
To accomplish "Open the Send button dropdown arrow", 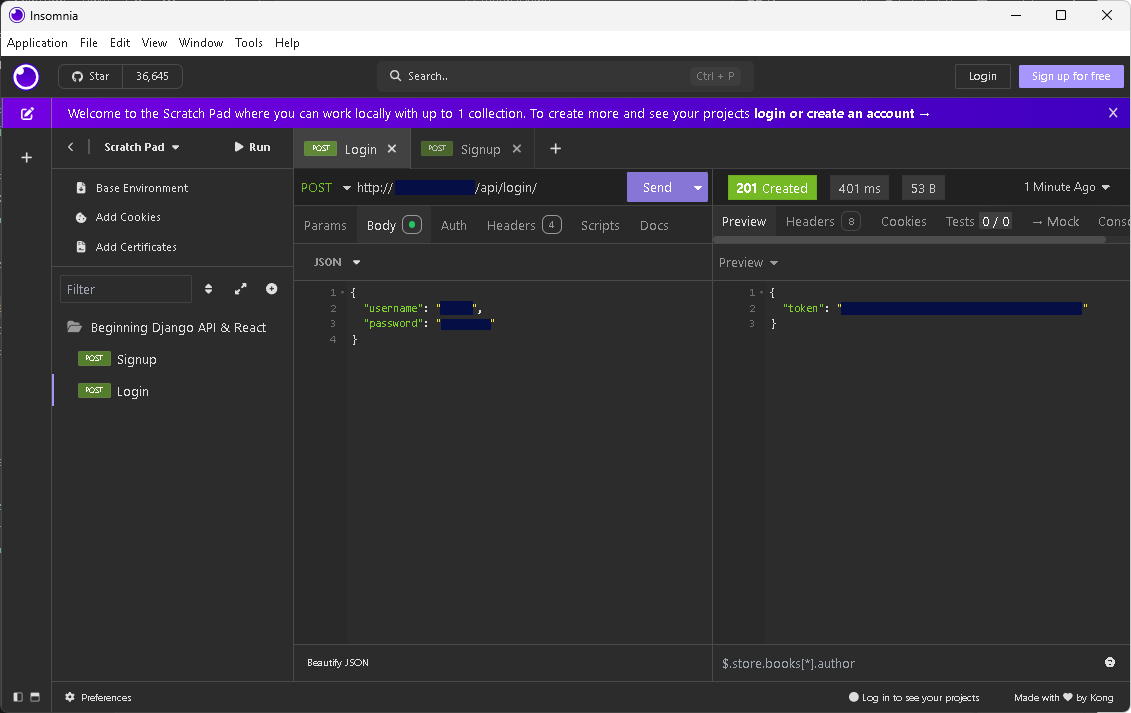I will [697, 187].
